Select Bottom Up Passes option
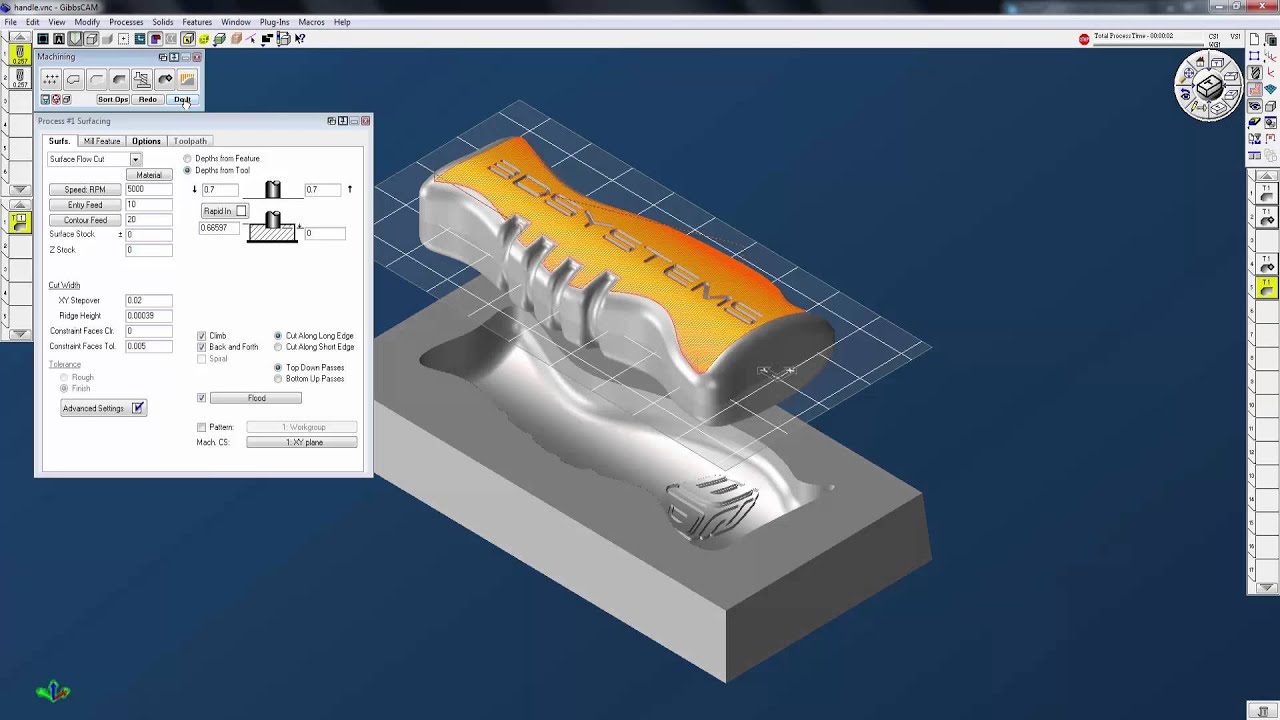Screen dimensions: 1280x720 [278, 379]
